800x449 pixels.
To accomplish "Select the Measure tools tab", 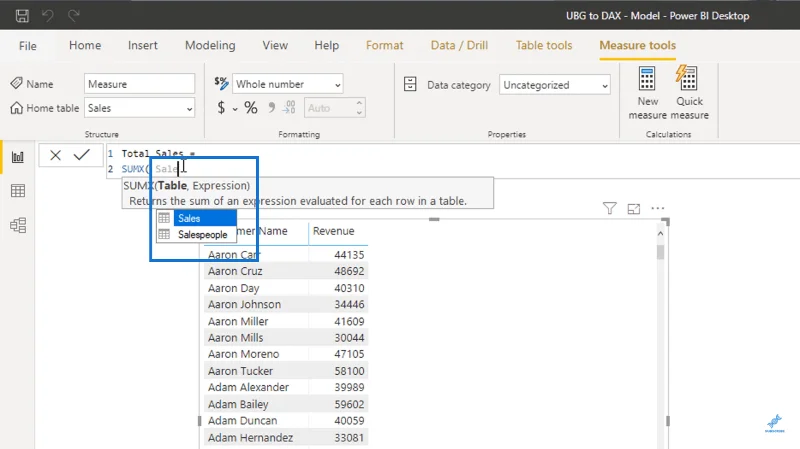I will coord(637,45).
